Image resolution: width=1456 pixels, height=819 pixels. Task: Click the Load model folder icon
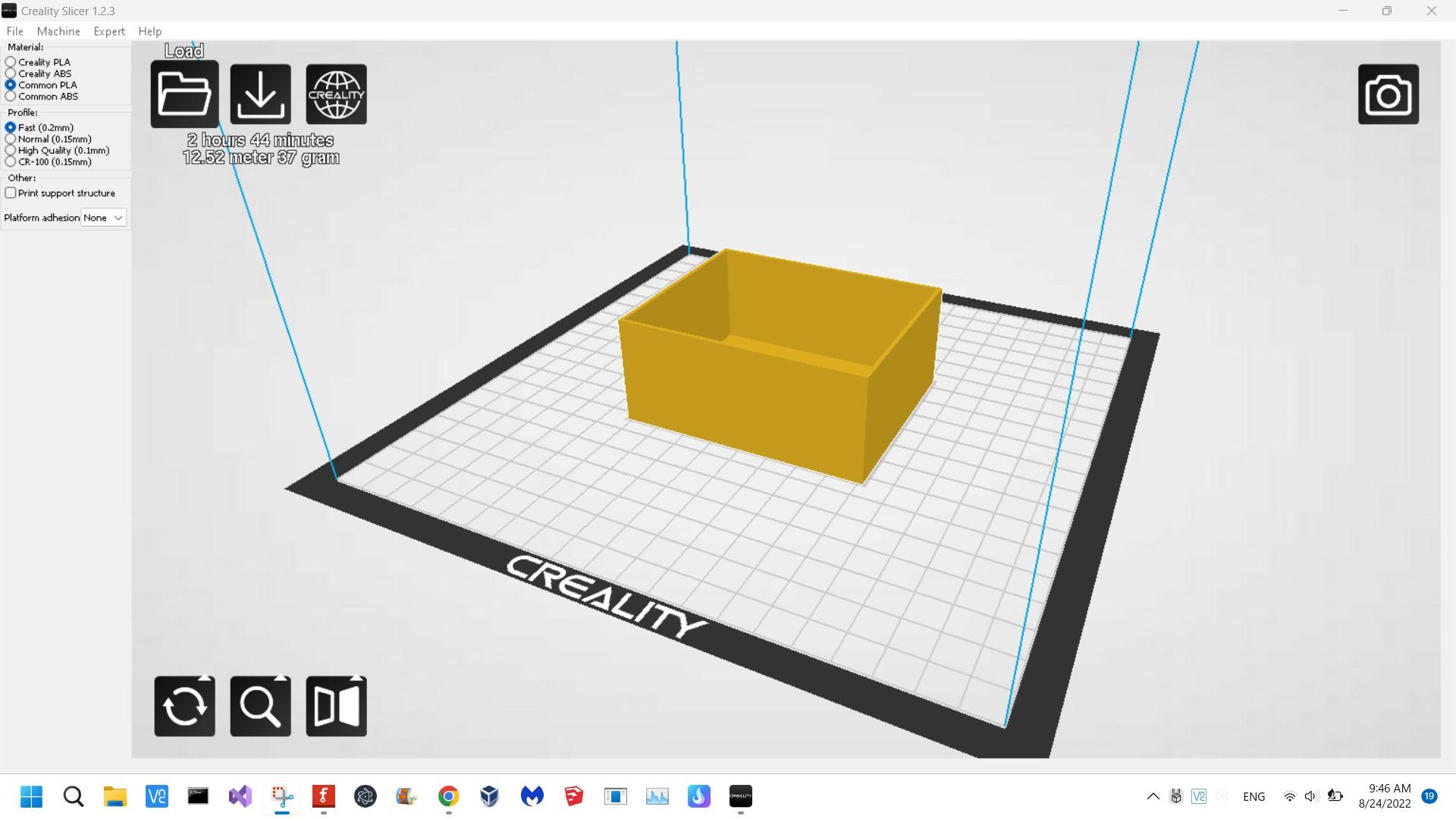pos(184,93)
